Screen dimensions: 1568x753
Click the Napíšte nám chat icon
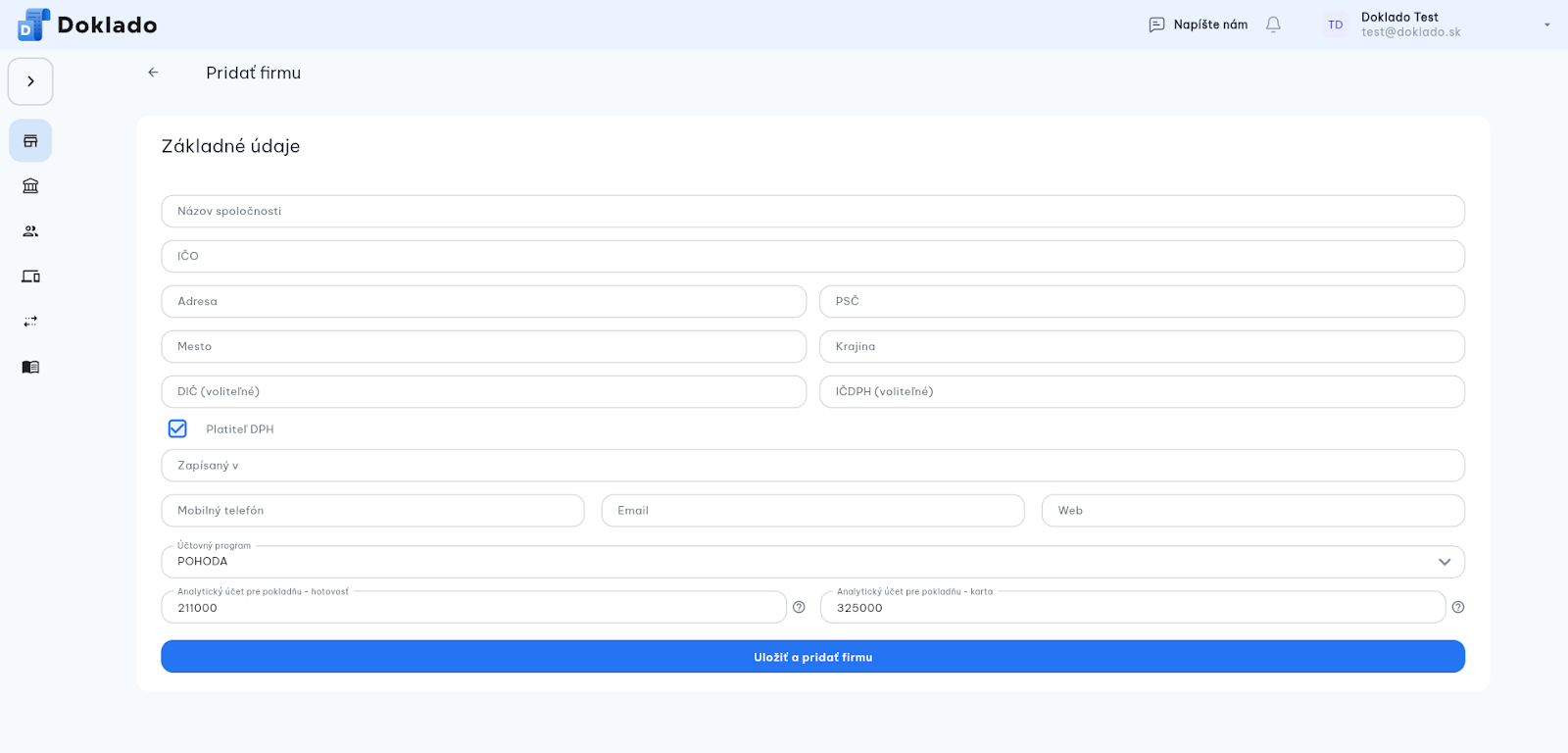click(x=1156, y=25)
